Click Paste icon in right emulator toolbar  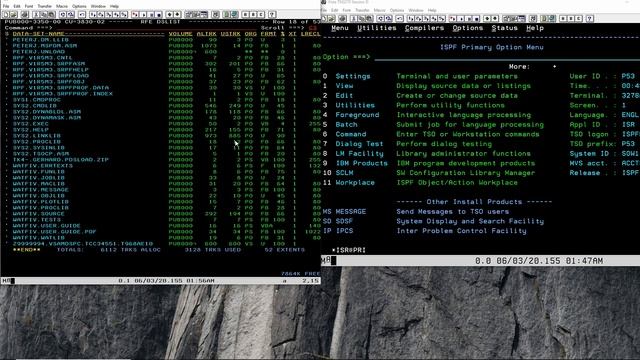pyautogui.click(x=369, y=18)
